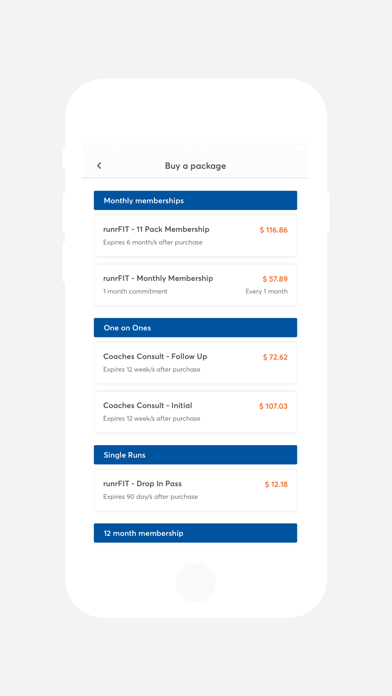
Task: Tap the phone home button
Action: pyautogui.click(x=196, y=582)
